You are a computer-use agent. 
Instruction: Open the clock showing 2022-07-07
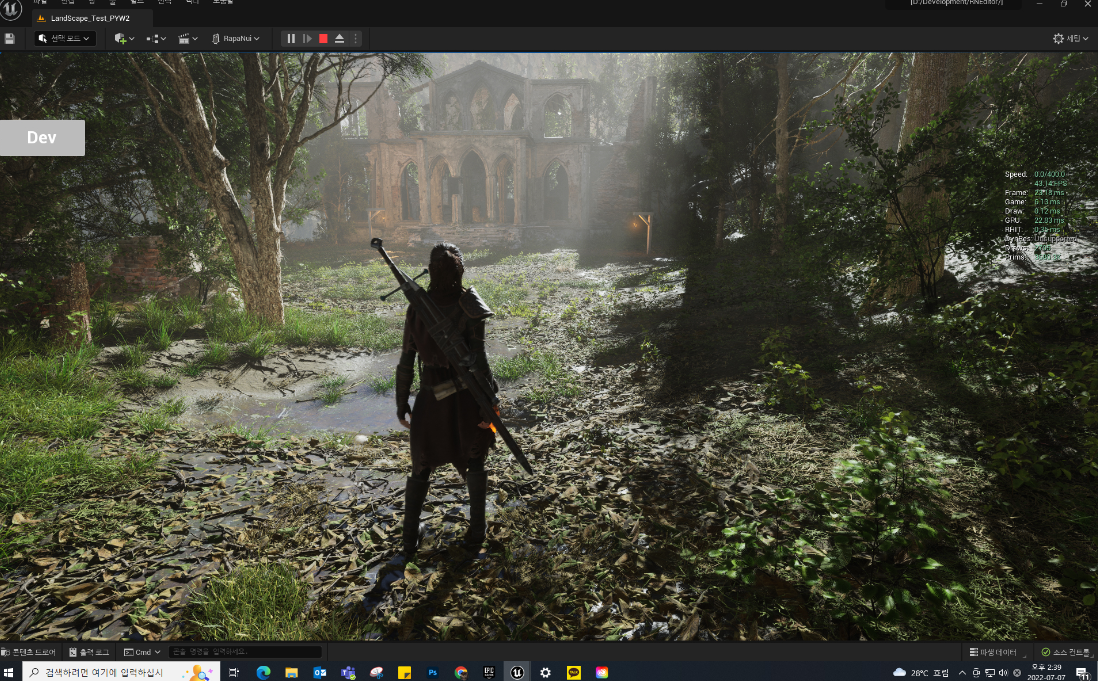tap(1047, 672)
